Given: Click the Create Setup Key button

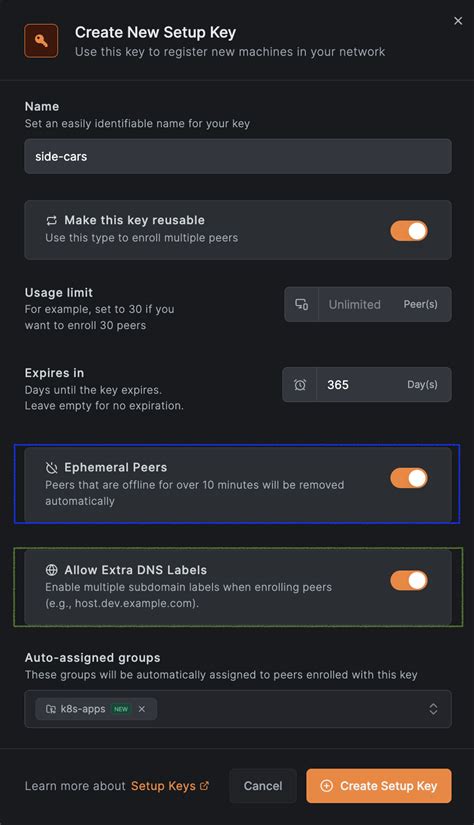Looking at the screenshot, I should [x=379, y=786].
